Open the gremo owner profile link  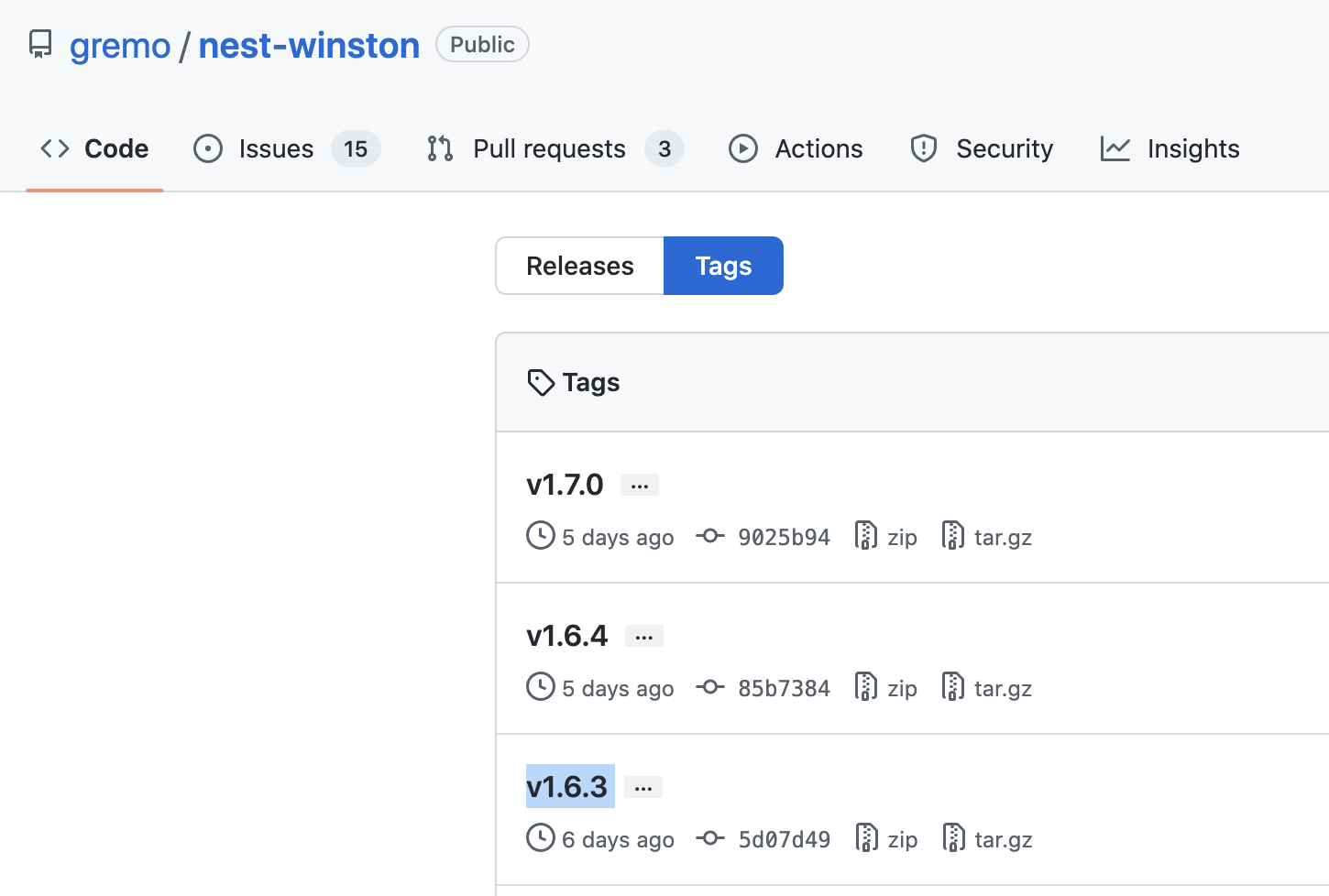point(120,46)
